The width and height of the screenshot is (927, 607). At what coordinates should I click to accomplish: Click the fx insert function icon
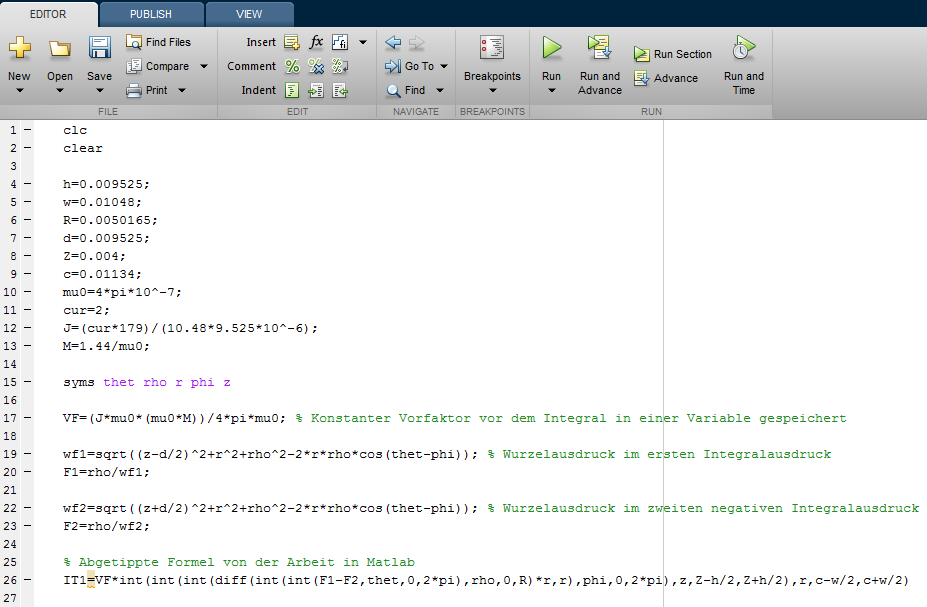316,42
